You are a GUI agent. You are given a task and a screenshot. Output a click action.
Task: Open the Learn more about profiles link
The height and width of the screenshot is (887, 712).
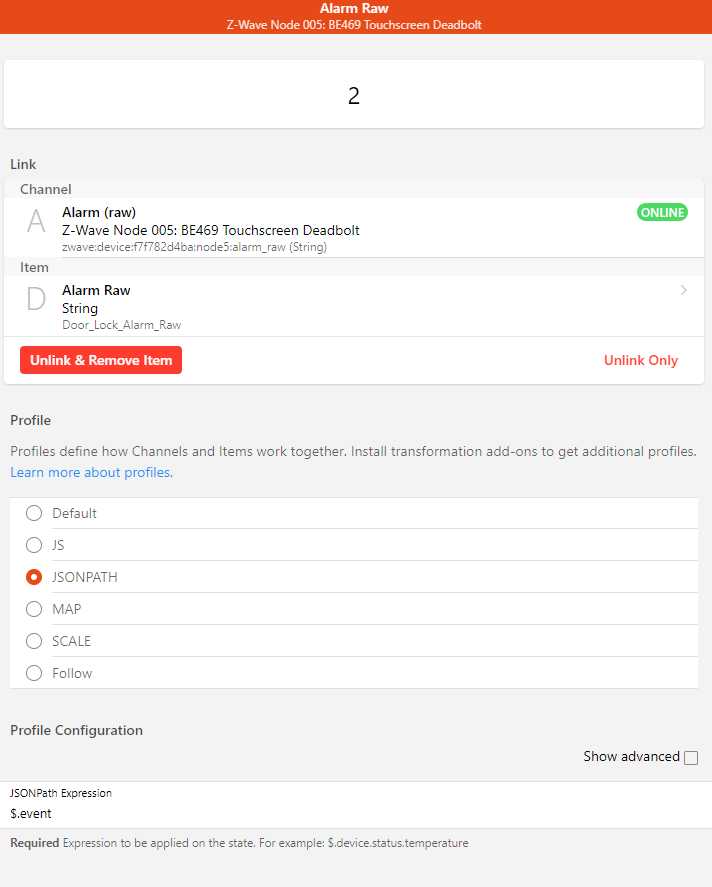click(x=91, y=472)
